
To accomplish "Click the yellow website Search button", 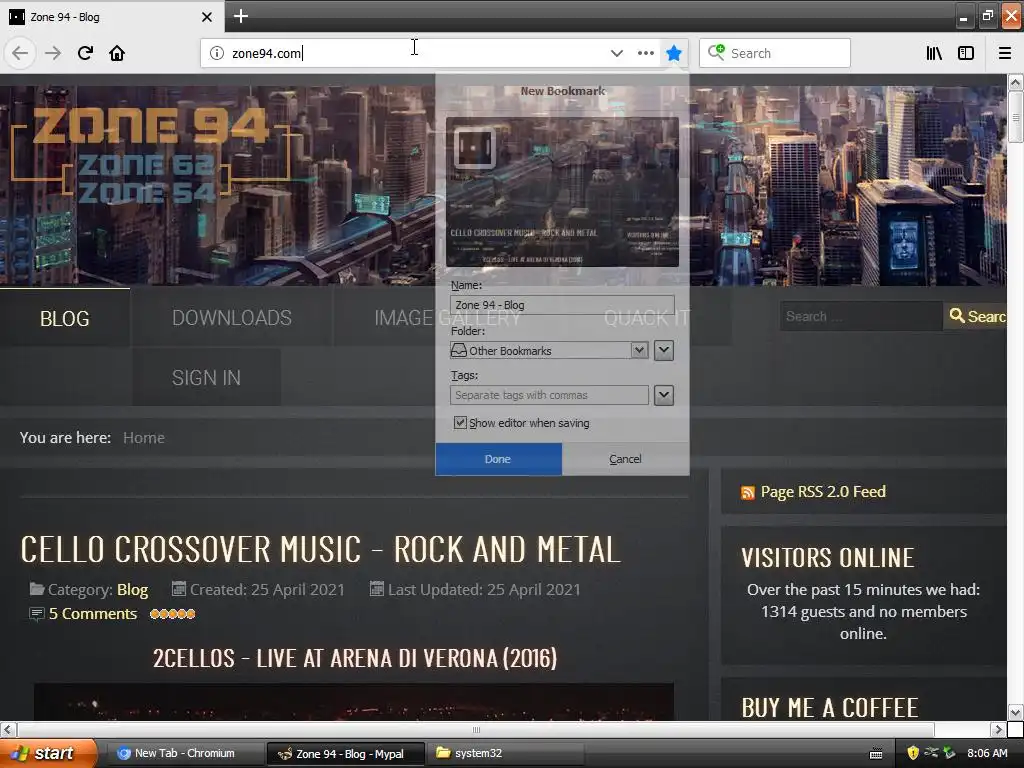I will (x=976, y=316).
